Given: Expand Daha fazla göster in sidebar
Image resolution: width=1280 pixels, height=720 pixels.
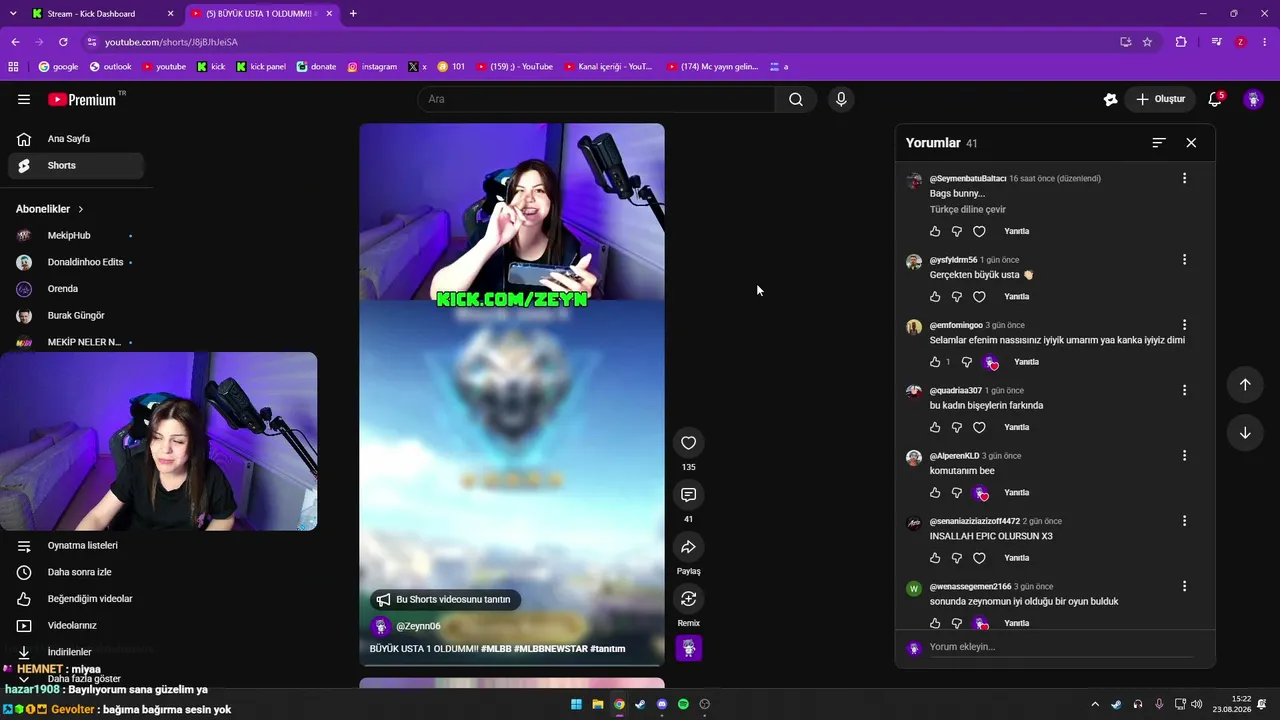Looking at the screenshot, I should 76,679.
